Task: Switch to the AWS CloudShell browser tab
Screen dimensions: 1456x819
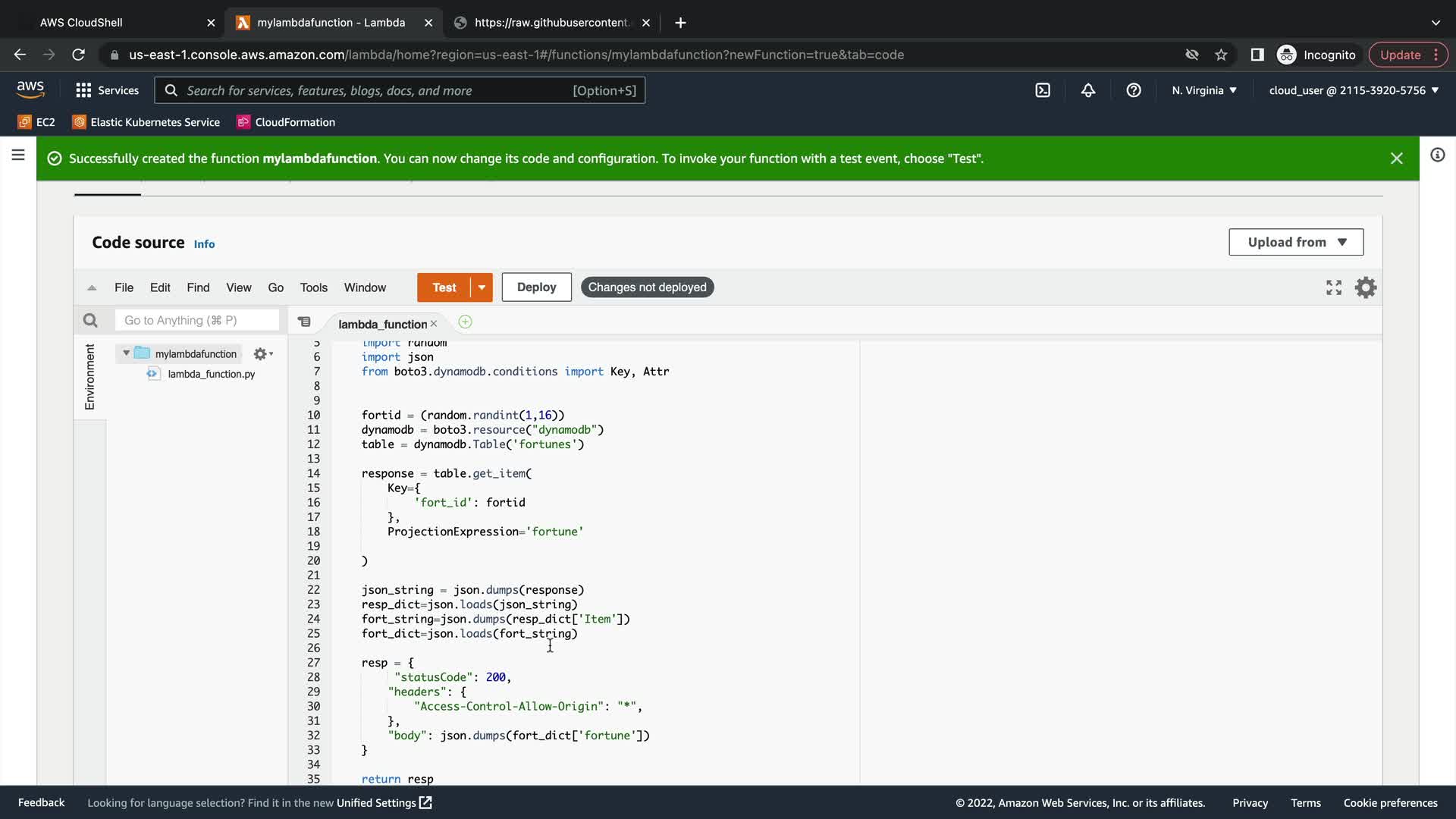Action: [x=81, y=23]
